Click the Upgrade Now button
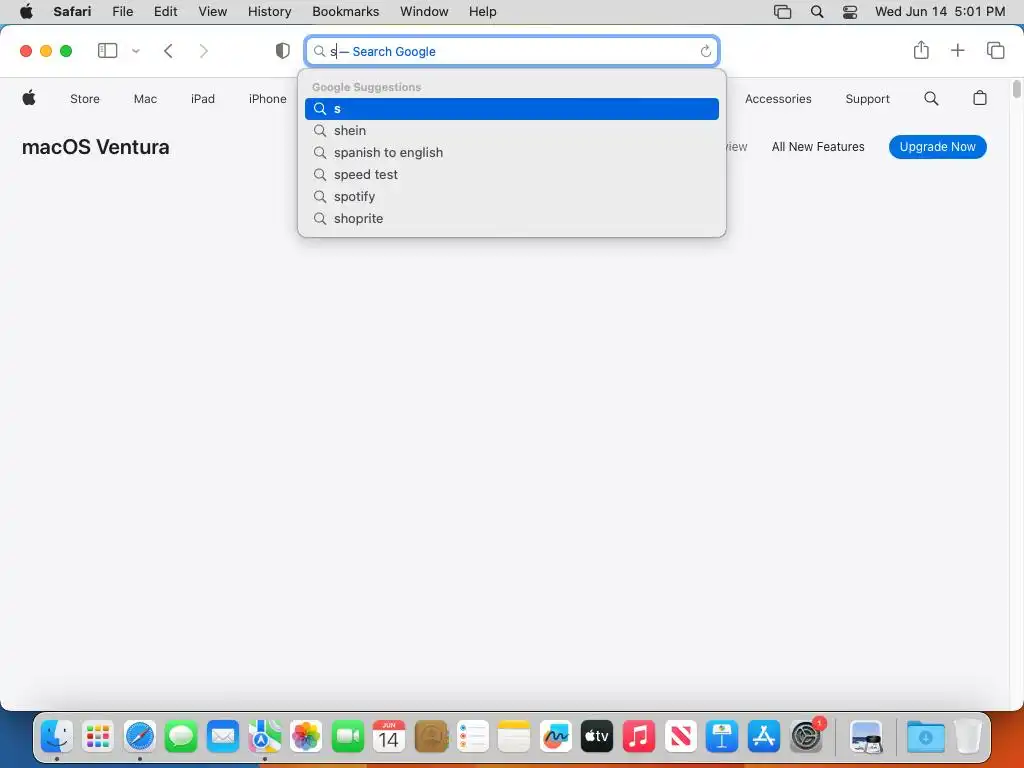 (x=937, y=147)
